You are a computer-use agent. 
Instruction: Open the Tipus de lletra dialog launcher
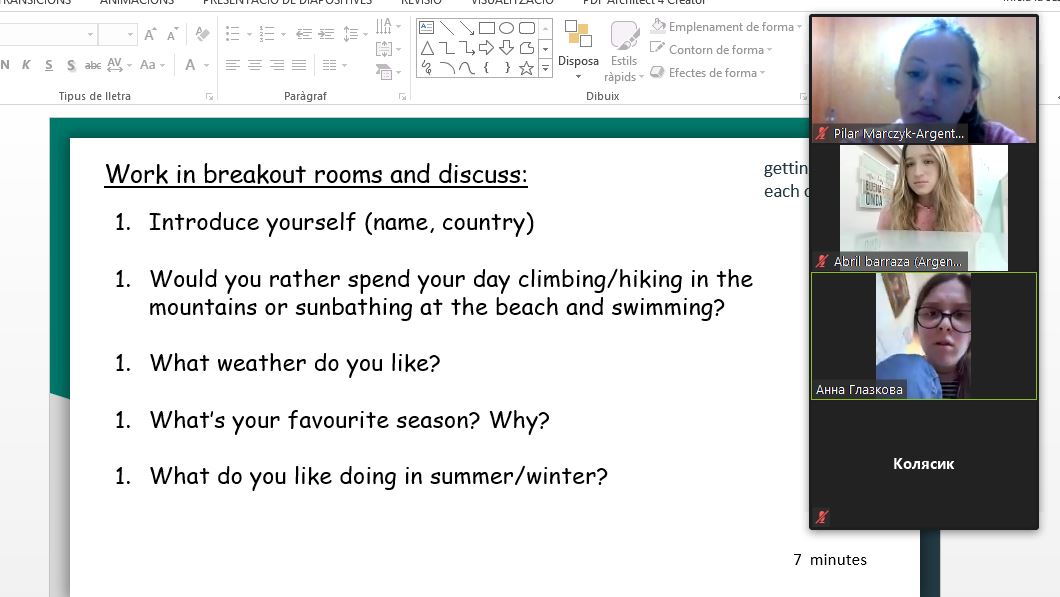pos(210,97)
